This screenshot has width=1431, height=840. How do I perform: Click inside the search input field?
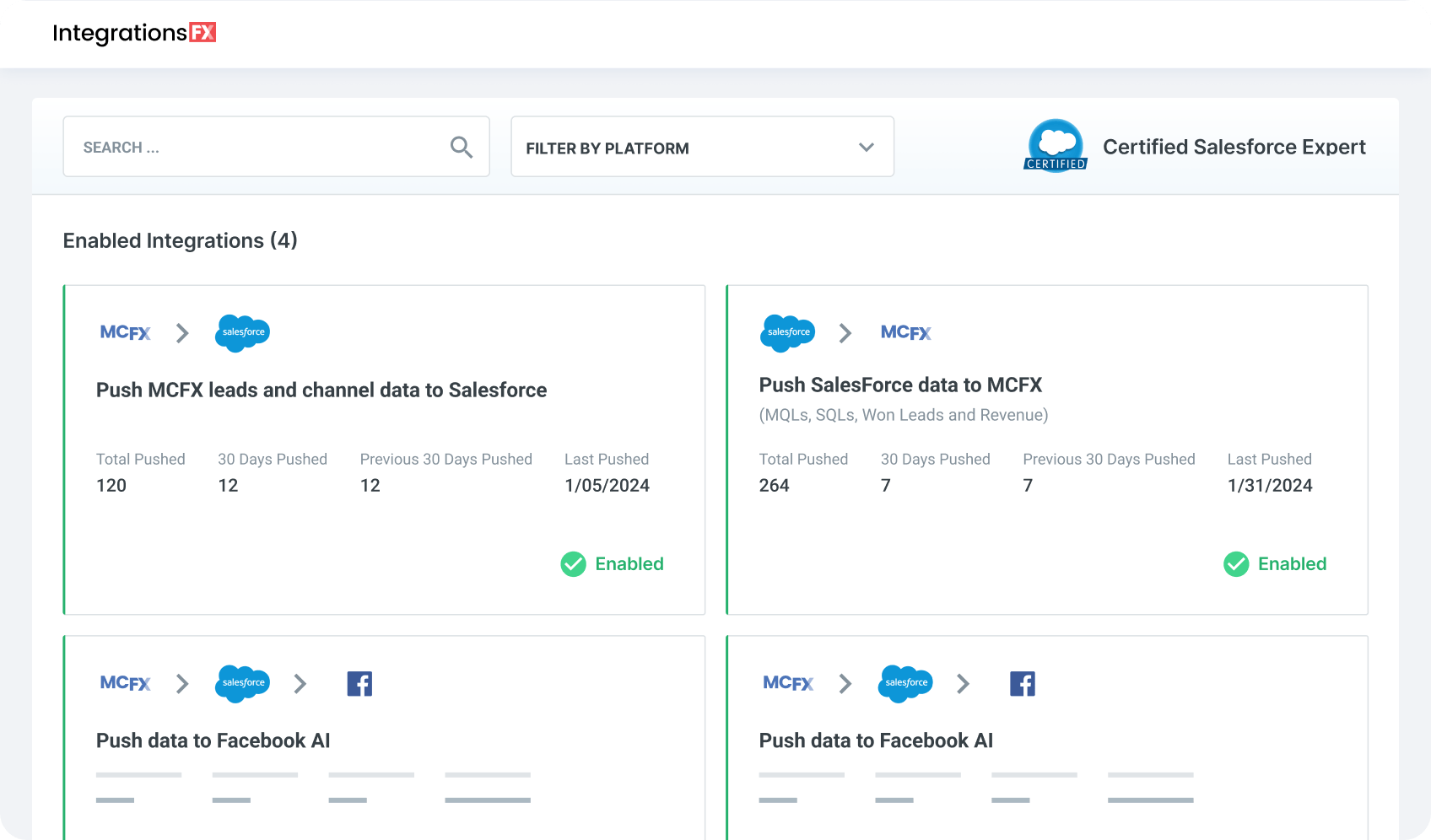(253, 146)
